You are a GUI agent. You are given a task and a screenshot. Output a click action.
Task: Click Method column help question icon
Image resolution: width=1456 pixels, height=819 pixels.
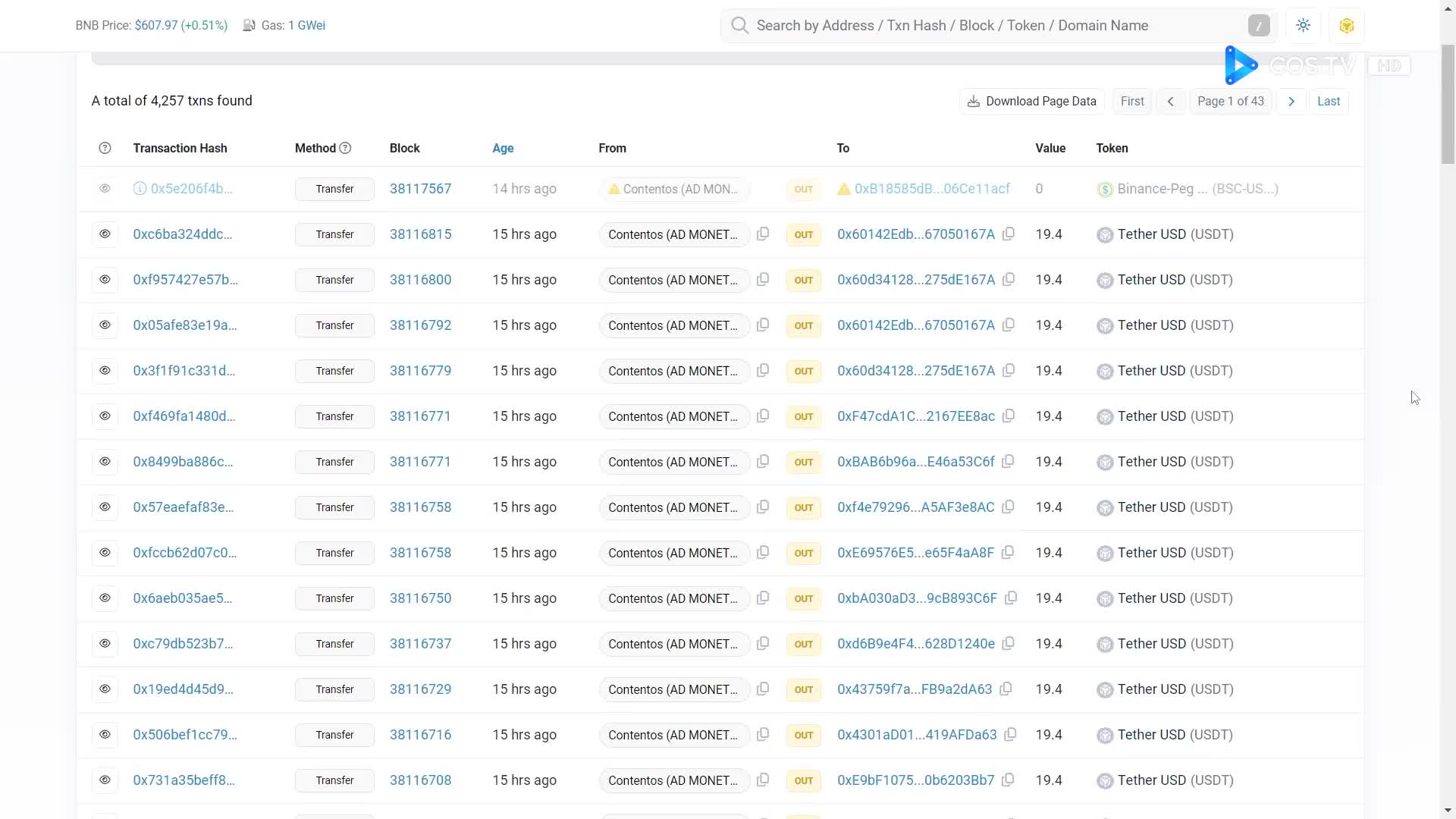345,149
